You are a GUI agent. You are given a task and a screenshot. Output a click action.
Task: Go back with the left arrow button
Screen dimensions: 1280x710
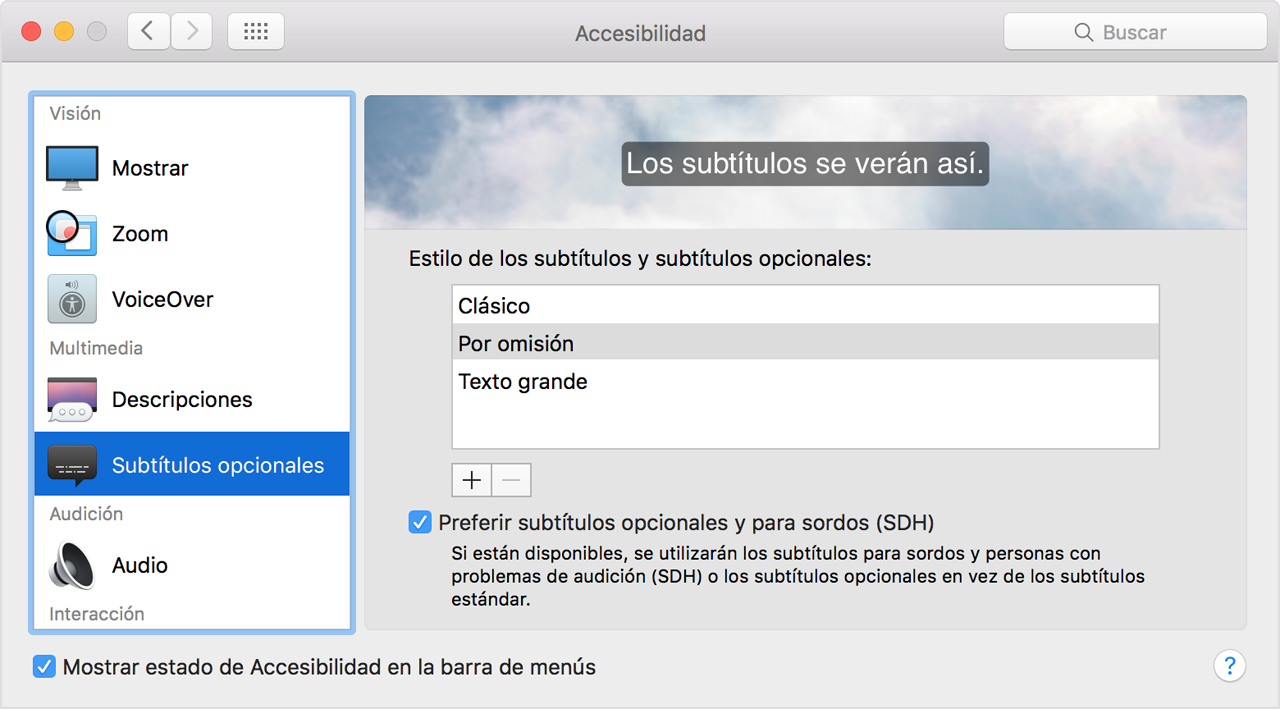[148, 32]
